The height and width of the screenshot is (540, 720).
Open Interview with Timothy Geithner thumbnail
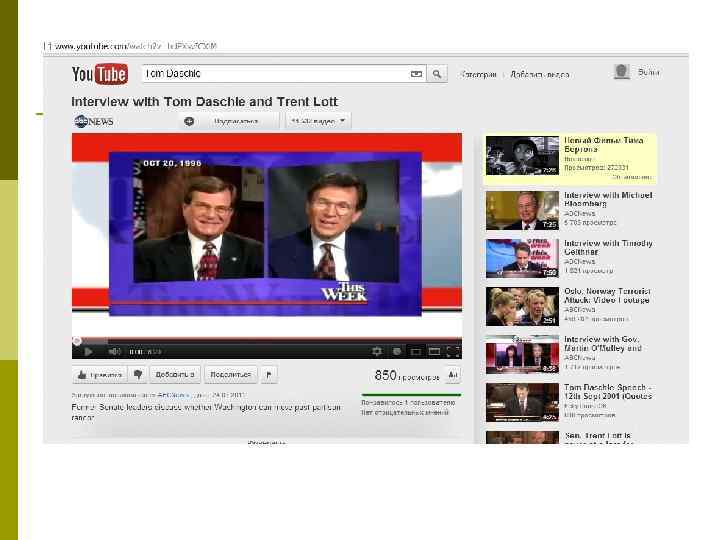[523, 259]
